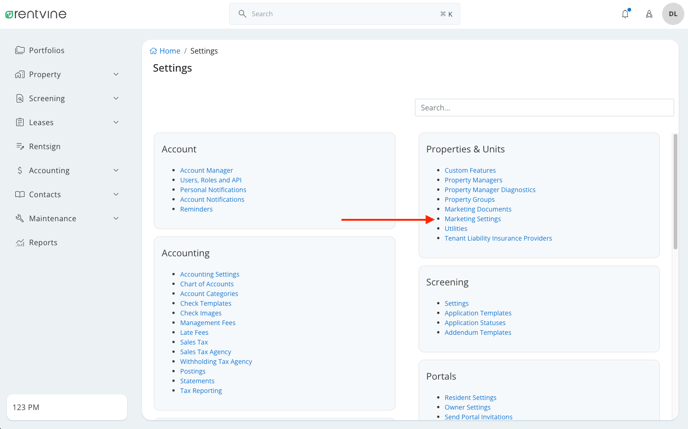Focus the top global Search bar
The width and height of the screenshot is (688, 429).
coord(344,14)
